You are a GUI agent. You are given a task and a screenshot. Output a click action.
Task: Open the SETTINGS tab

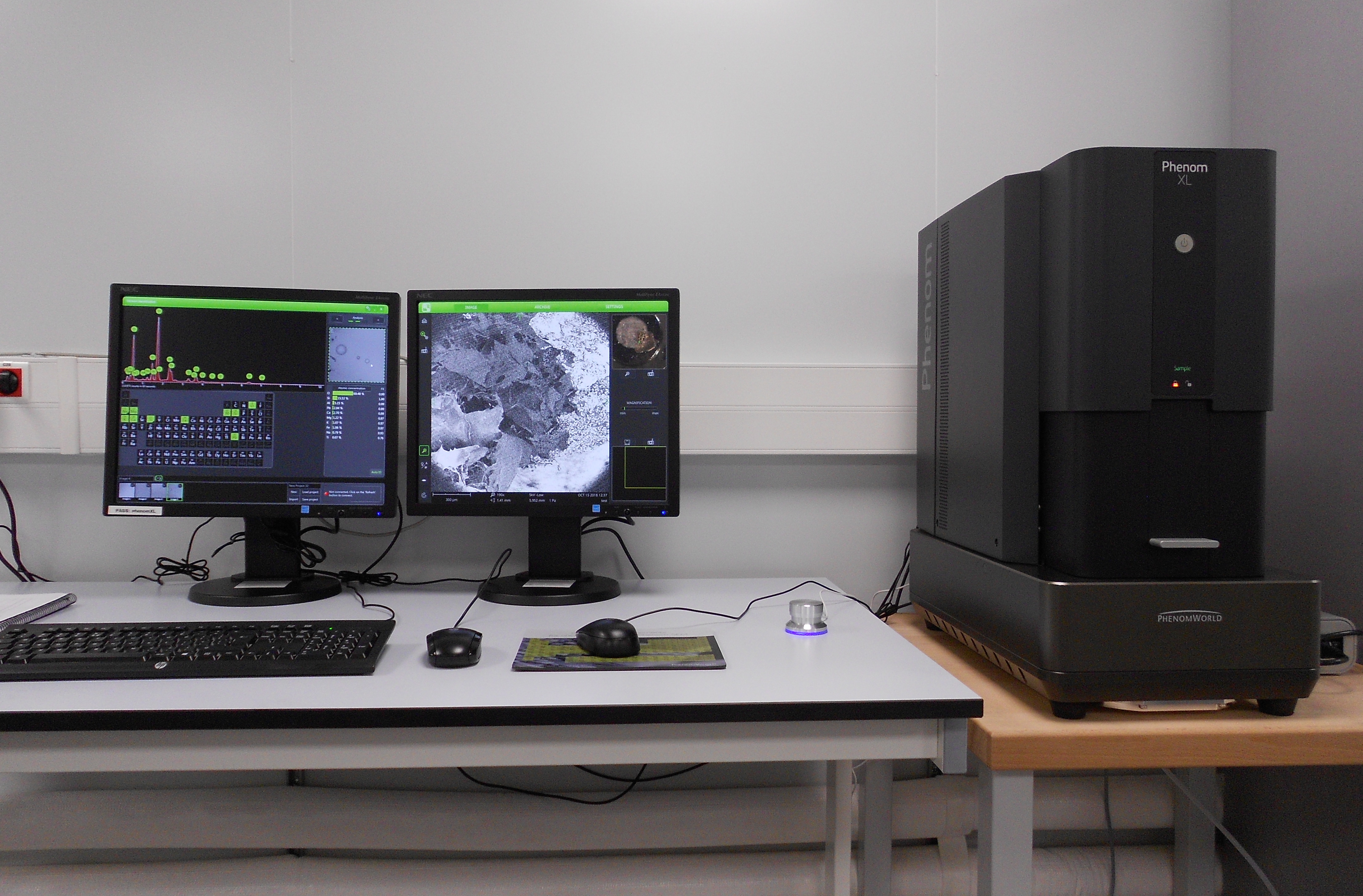pyautogui.click(x=615, y=307)
